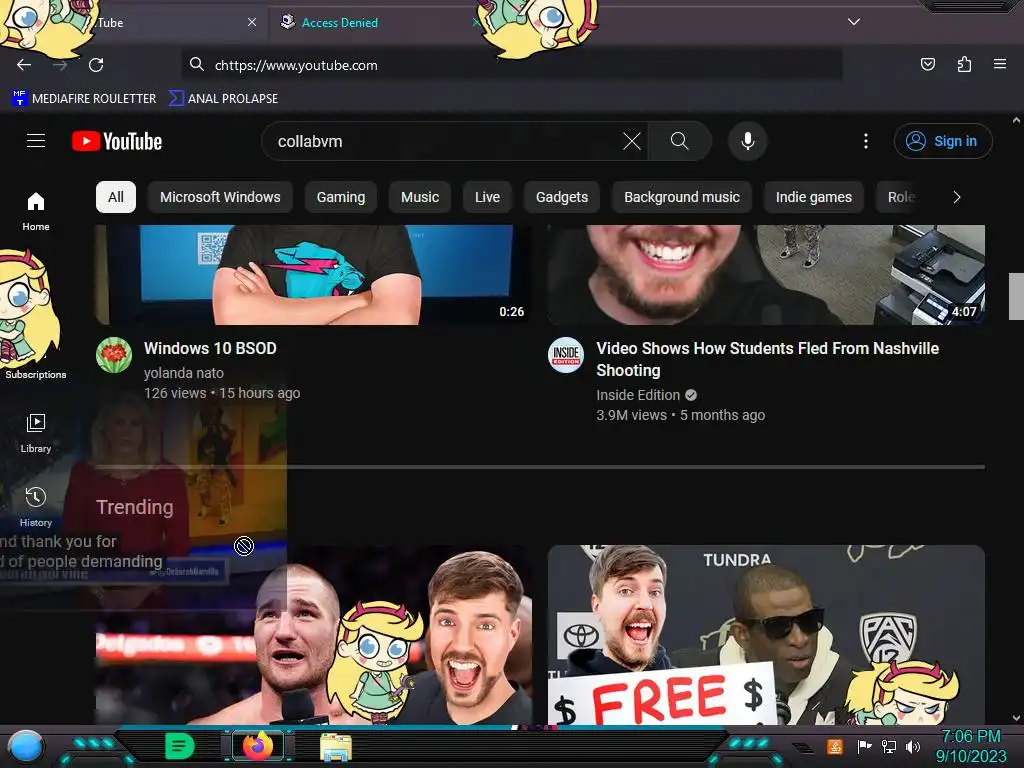Image resolution: width=1024 pixels, height=768 pixels.
Task: Click the Windows 10 BSOD title
Action: coord(210,348)
